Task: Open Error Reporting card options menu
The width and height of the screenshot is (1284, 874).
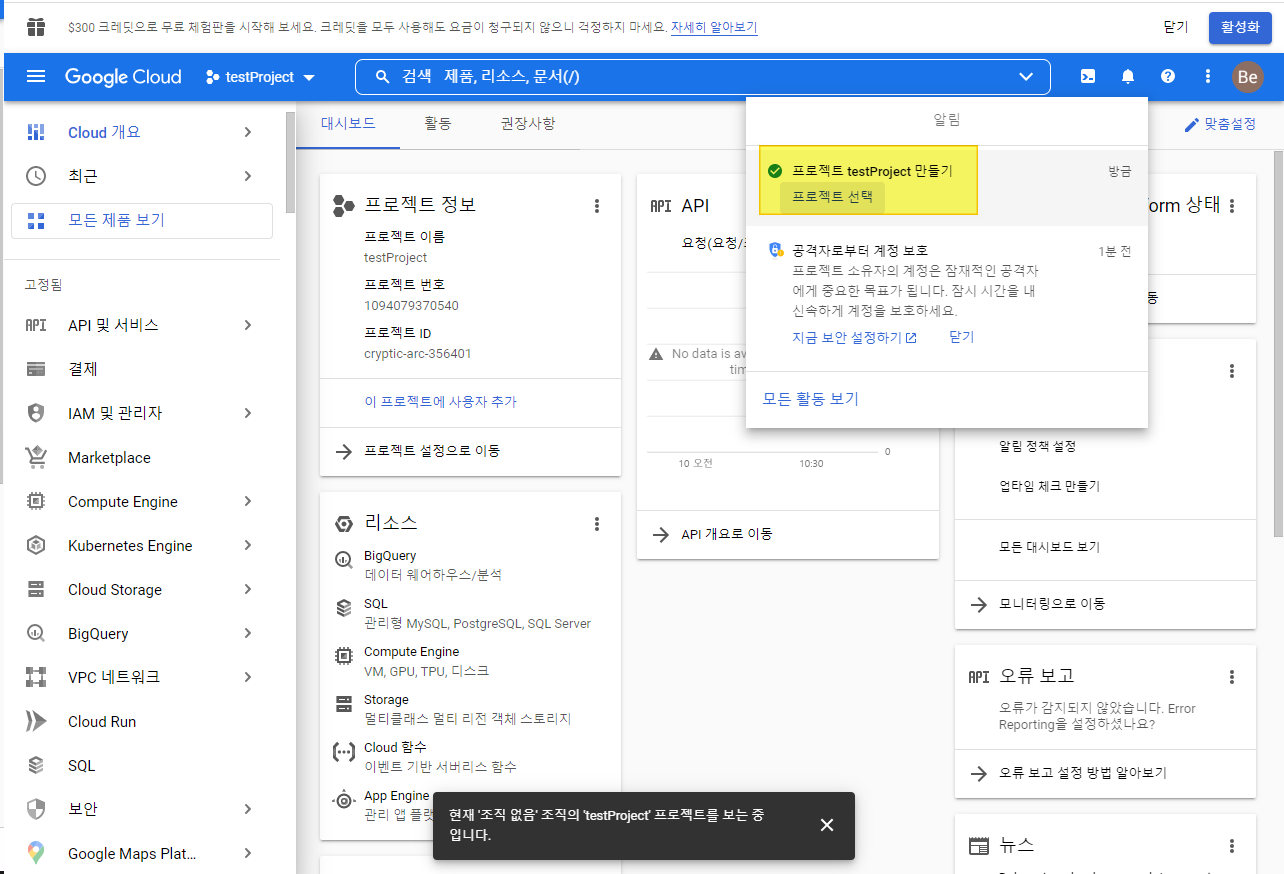Action: (x=1232, y=677)
